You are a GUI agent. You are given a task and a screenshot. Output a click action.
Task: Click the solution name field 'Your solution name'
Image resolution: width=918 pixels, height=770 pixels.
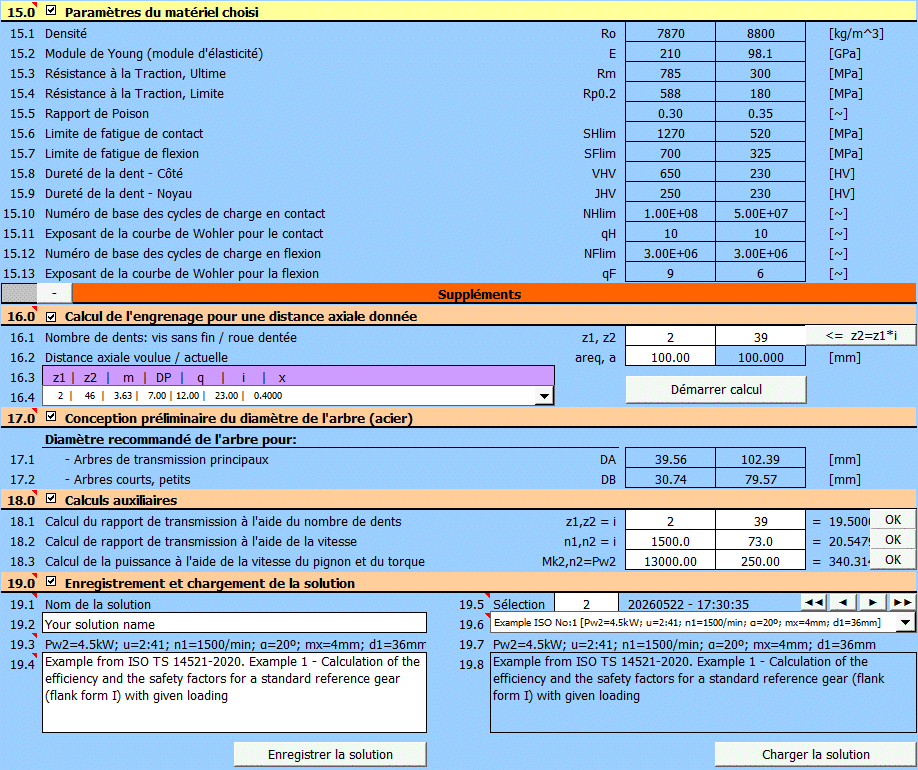pyautogui.click(x=234, y=624)
